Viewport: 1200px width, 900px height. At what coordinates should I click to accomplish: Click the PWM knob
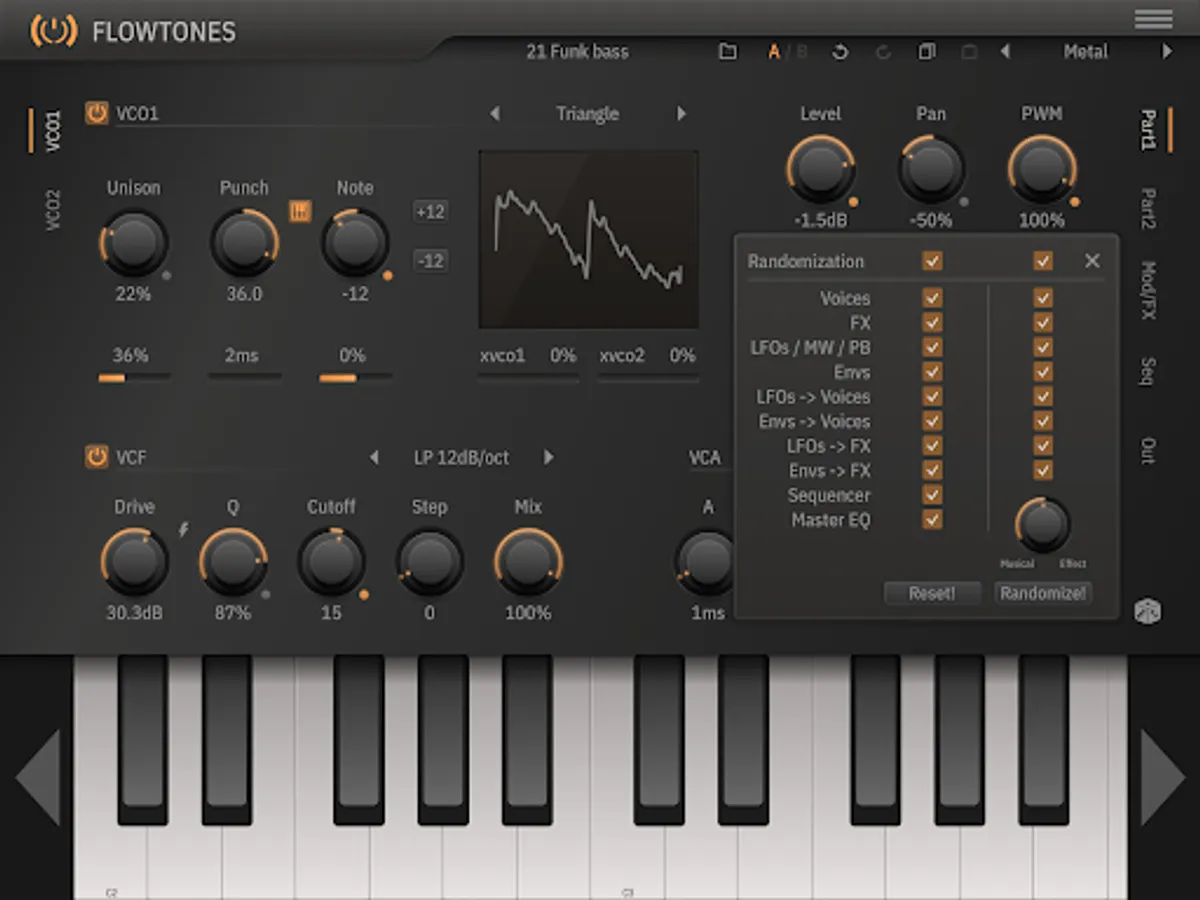point(1042,169)
